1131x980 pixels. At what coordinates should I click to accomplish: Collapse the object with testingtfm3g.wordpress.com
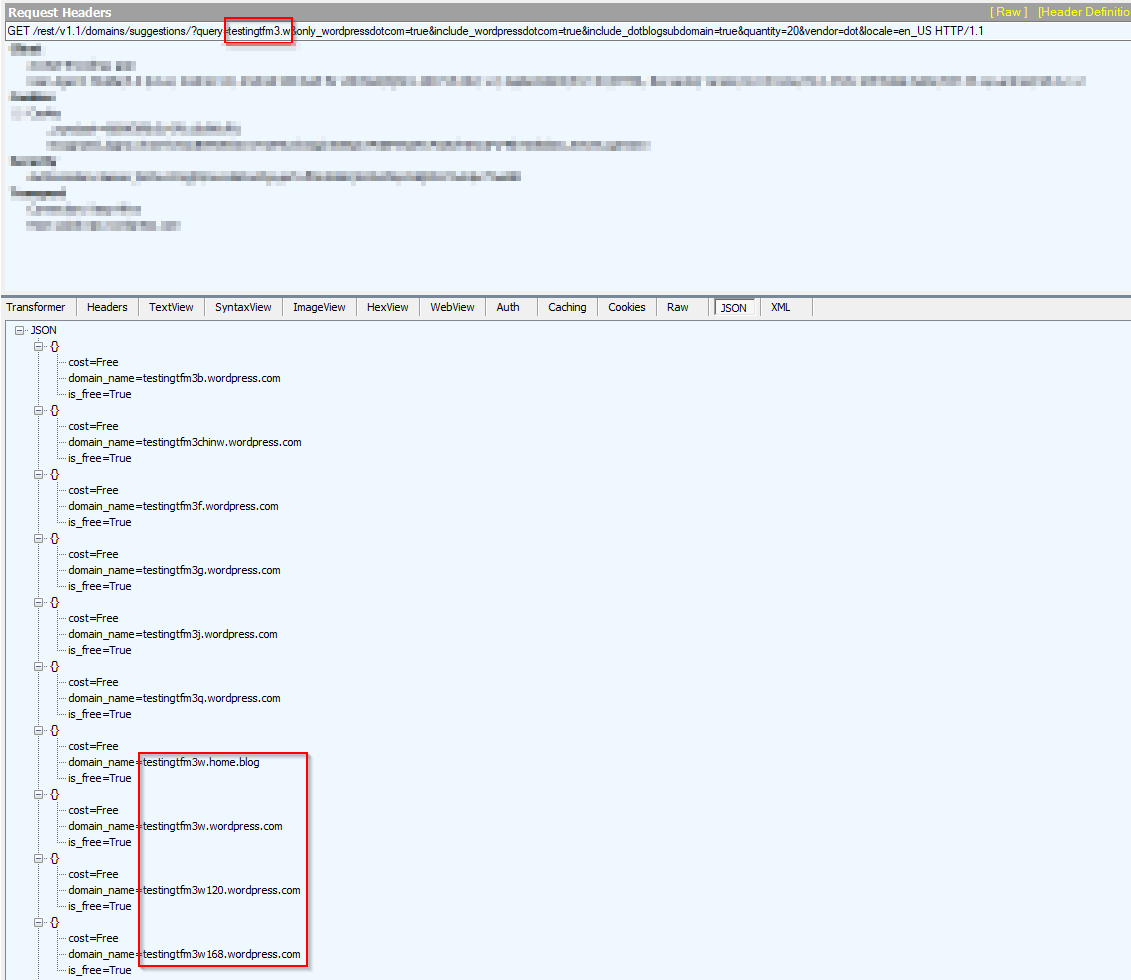39,539
